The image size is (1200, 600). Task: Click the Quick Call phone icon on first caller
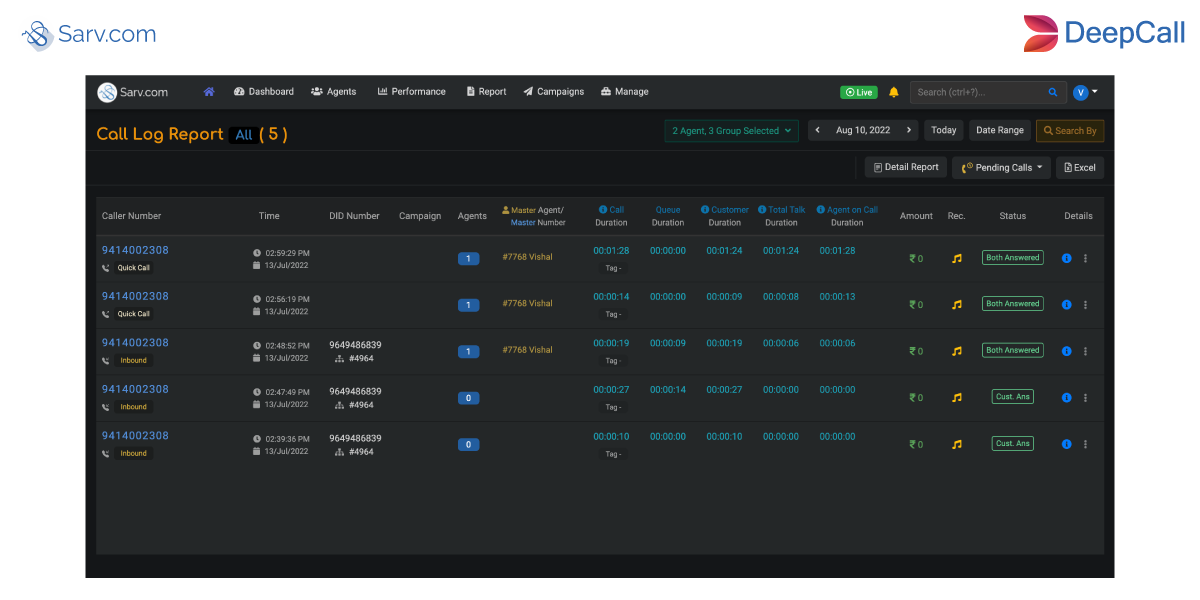[x=103, y=268]
